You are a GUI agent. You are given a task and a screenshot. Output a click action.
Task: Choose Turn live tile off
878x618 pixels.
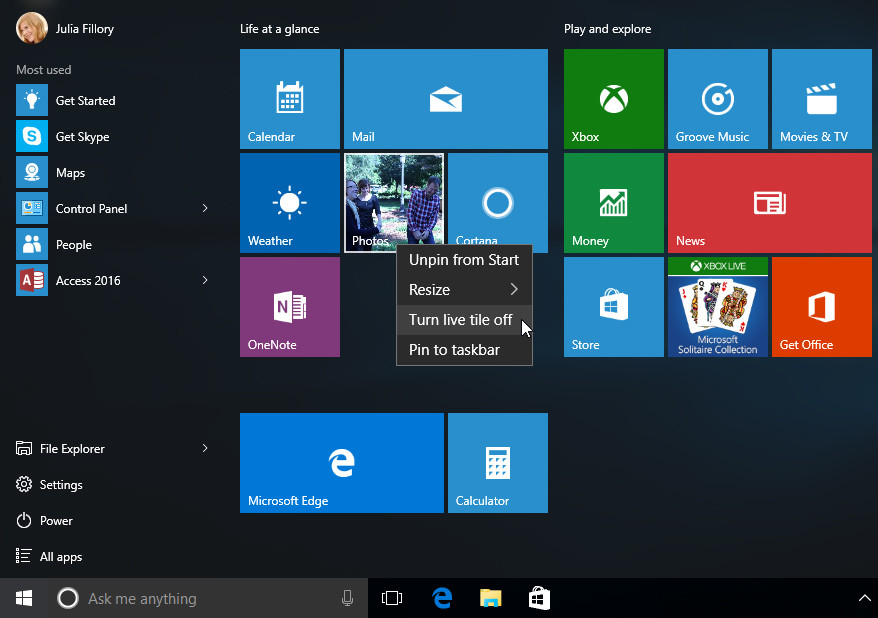point(464,320)
